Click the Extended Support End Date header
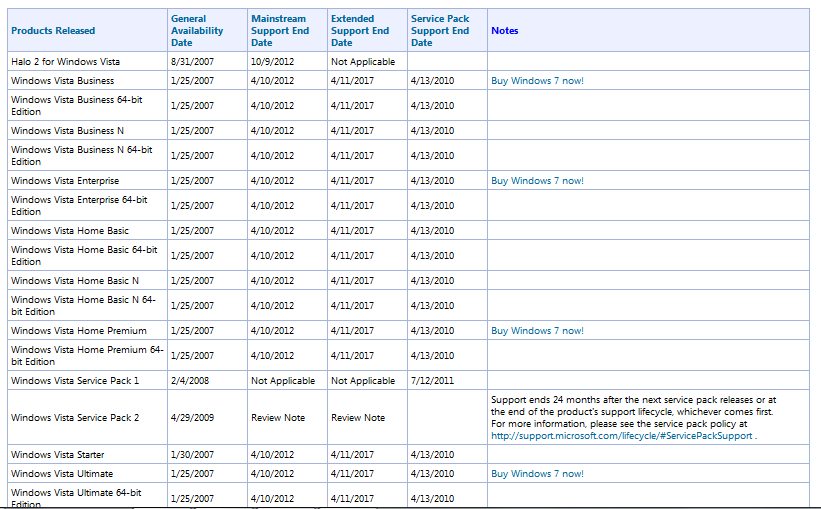The image size is (821, 509). (360, 31)
